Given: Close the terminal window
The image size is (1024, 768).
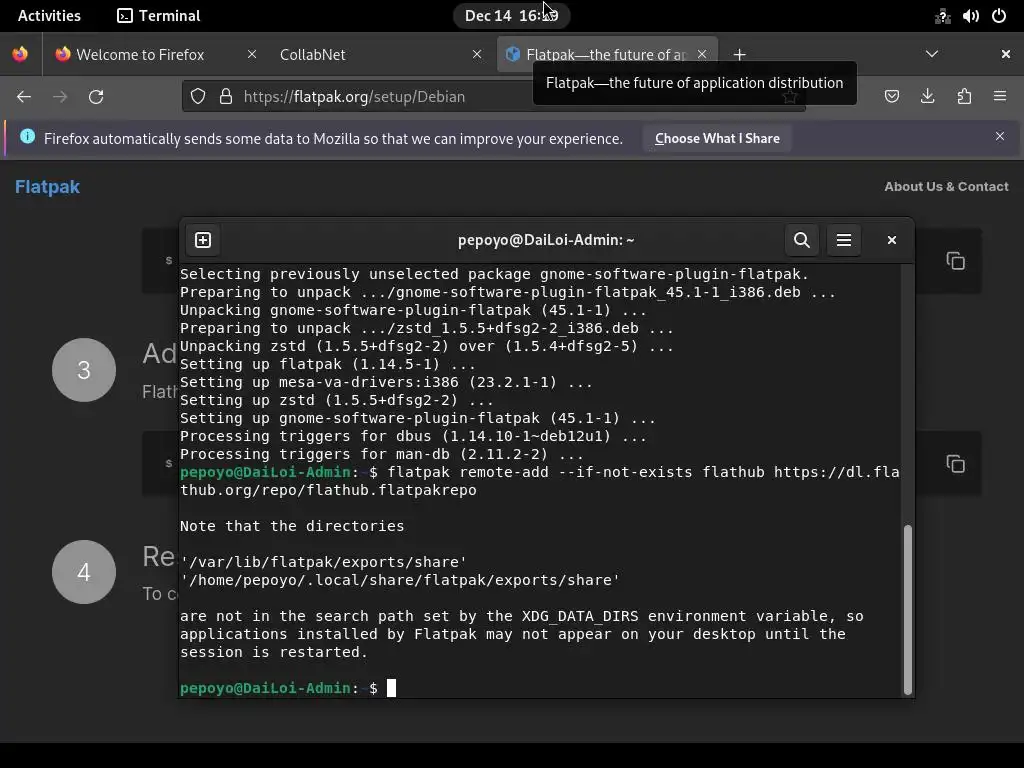Looking at the screenshot, I should tap(891, 240).
